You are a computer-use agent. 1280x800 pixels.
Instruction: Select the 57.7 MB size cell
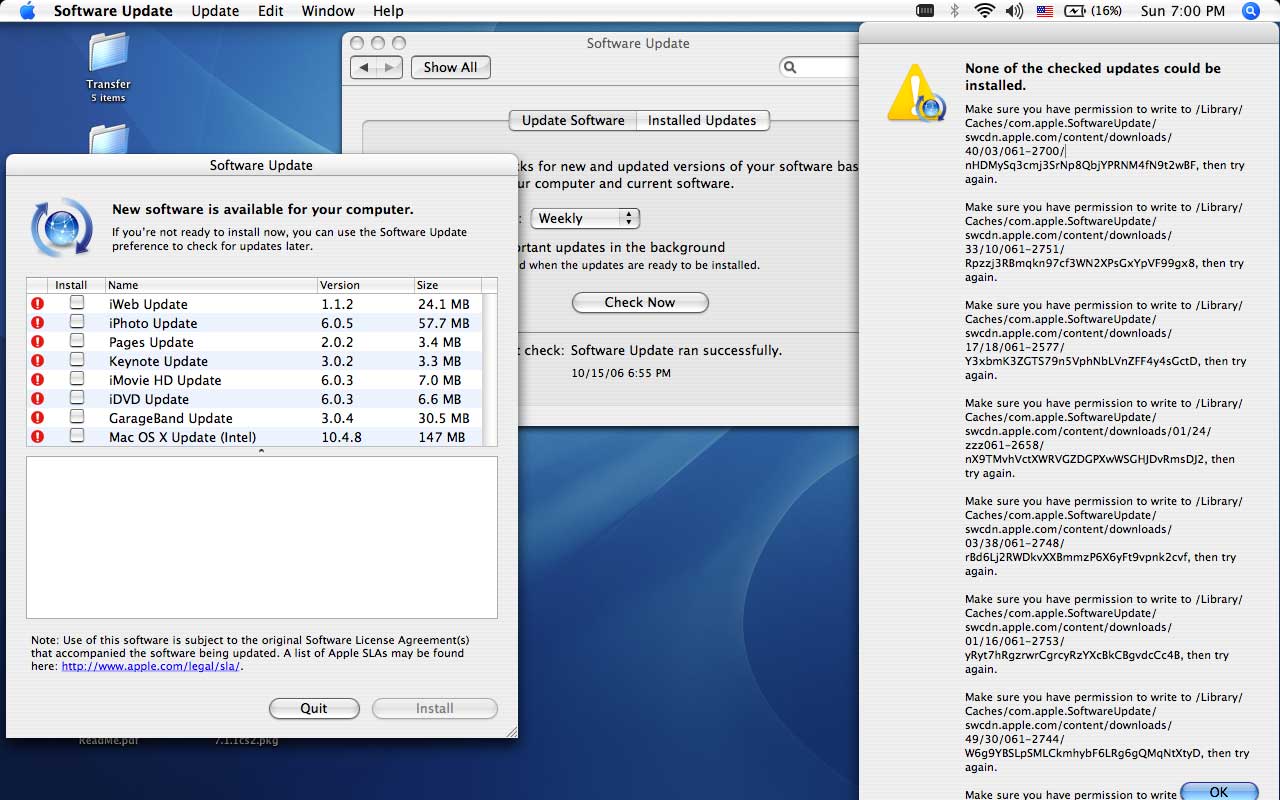[443, 323]
